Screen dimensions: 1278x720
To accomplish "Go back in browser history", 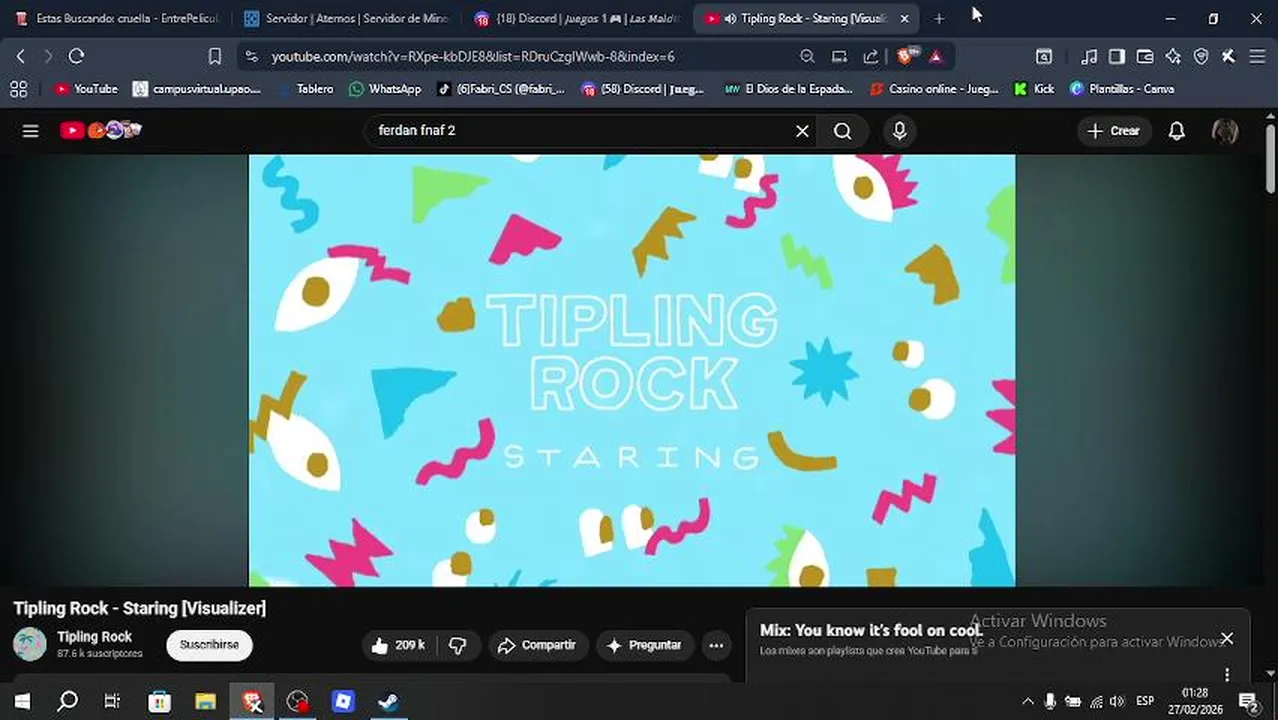I will [x=20, y=57].
